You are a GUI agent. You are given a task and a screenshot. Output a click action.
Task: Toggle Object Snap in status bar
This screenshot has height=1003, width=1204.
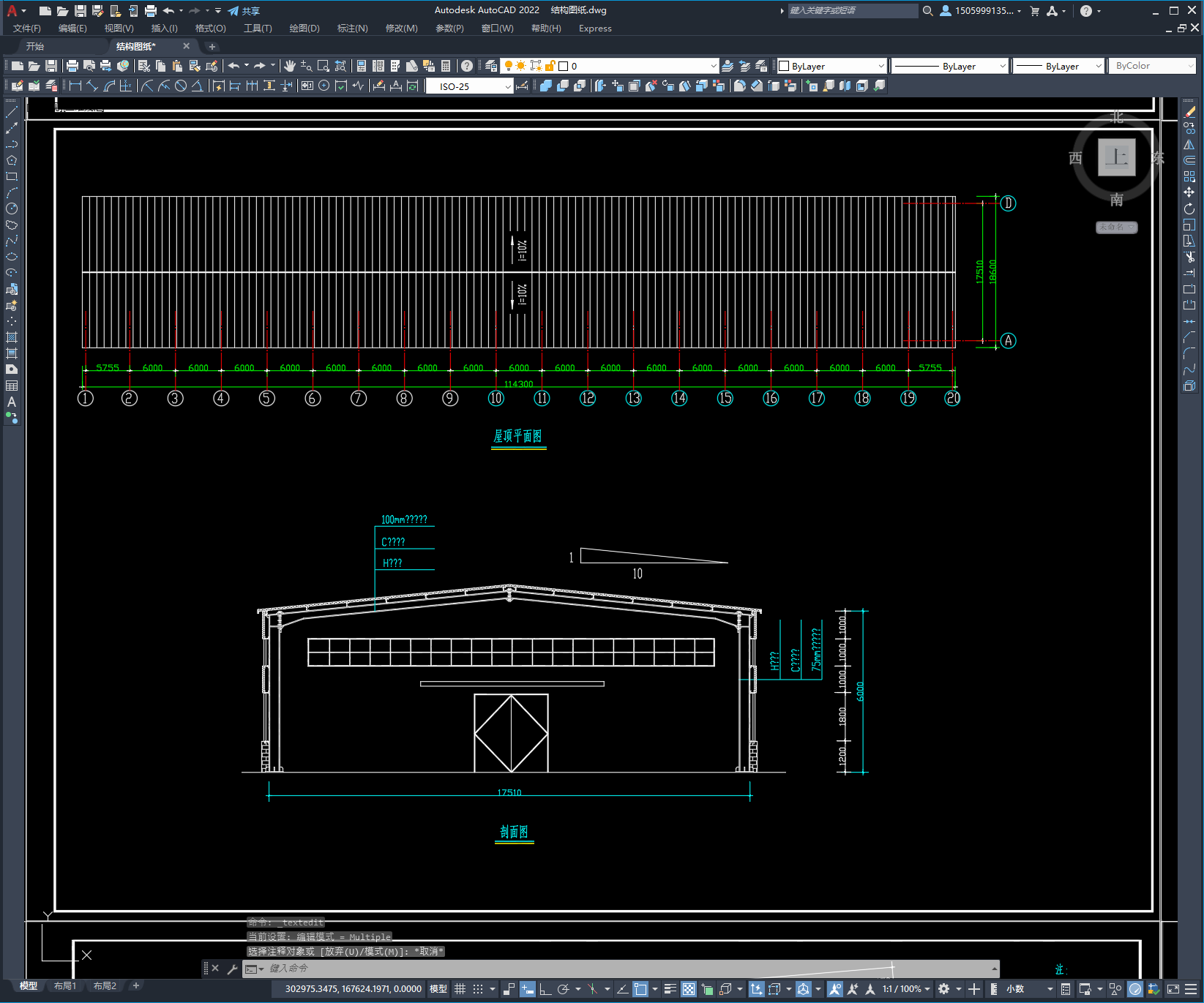[x=640, y=989]
